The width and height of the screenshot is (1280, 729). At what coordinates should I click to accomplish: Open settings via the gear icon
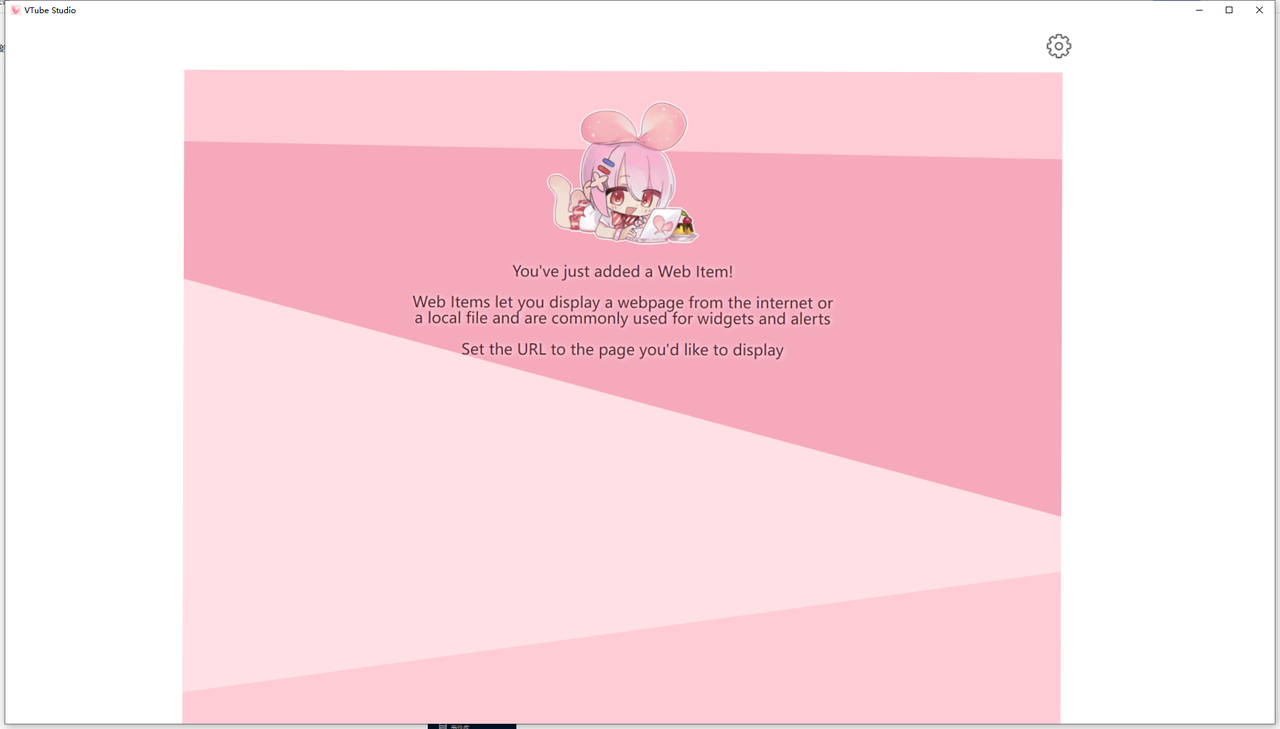(1058, 46)
